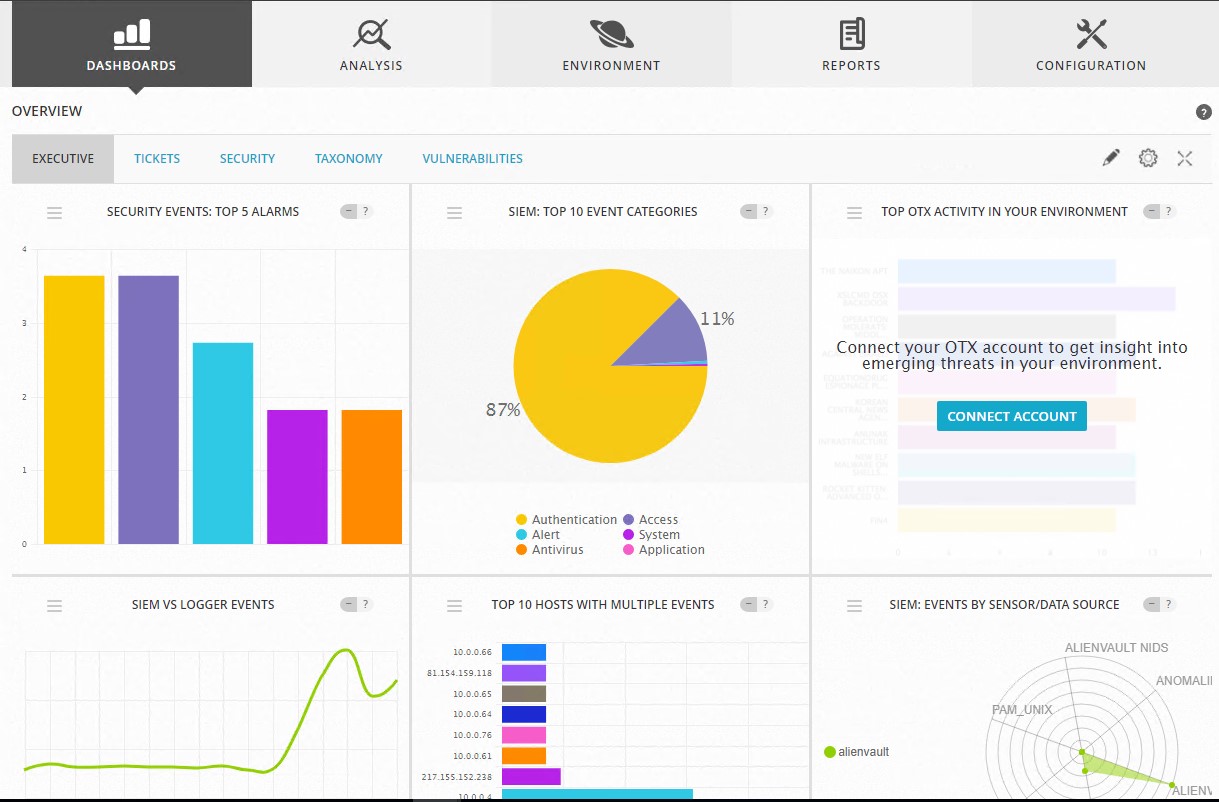Click the host label 10.0.0.65
This screenshot has width=1219, height=802.
pyautogui.click(x=472, y=694)
